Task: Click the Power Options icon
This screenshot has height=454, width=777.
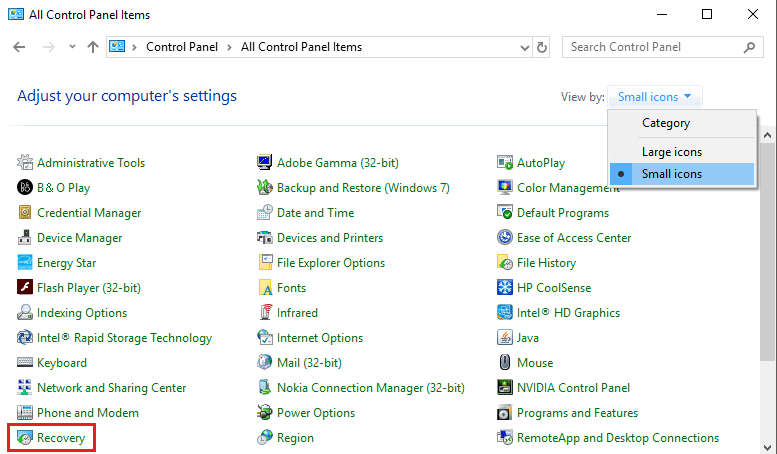Action: [265, 413]
